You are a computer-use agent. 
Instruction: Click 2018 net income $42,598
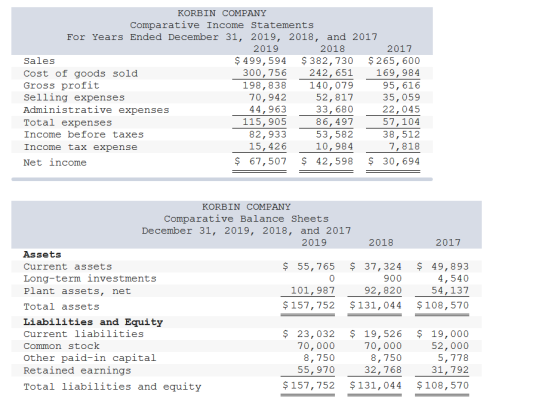tap(327, 161)
